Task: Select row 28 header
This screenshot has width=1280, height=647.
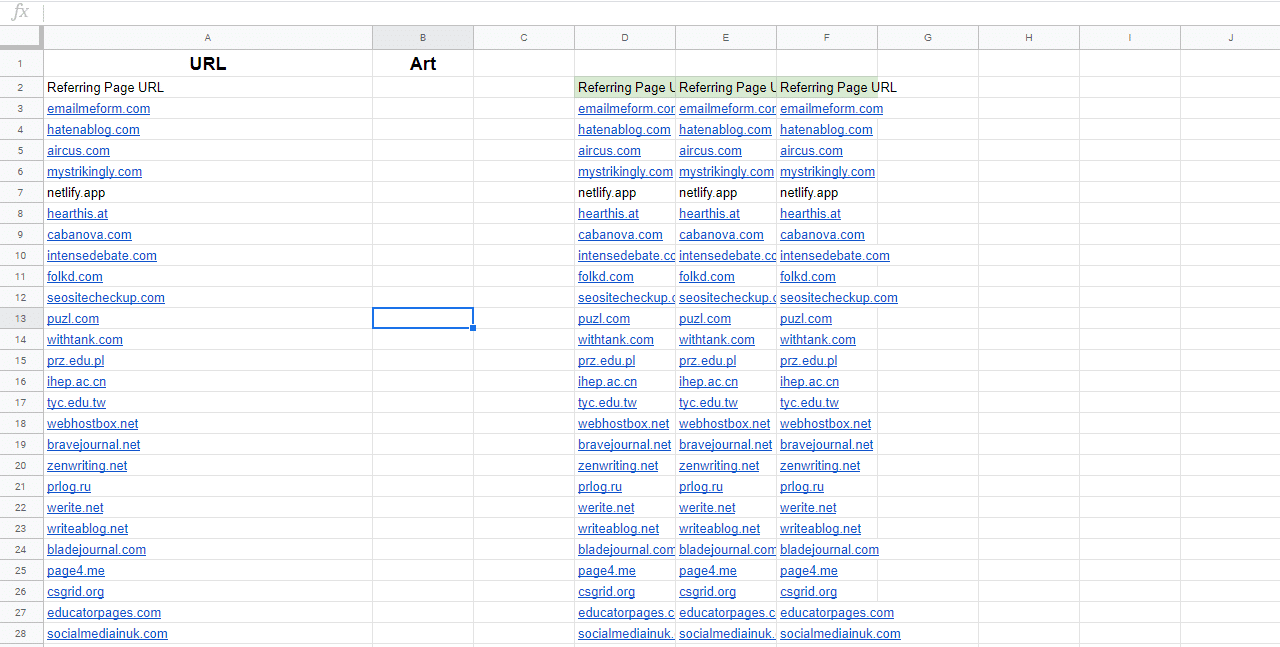Action: [21, 633]
